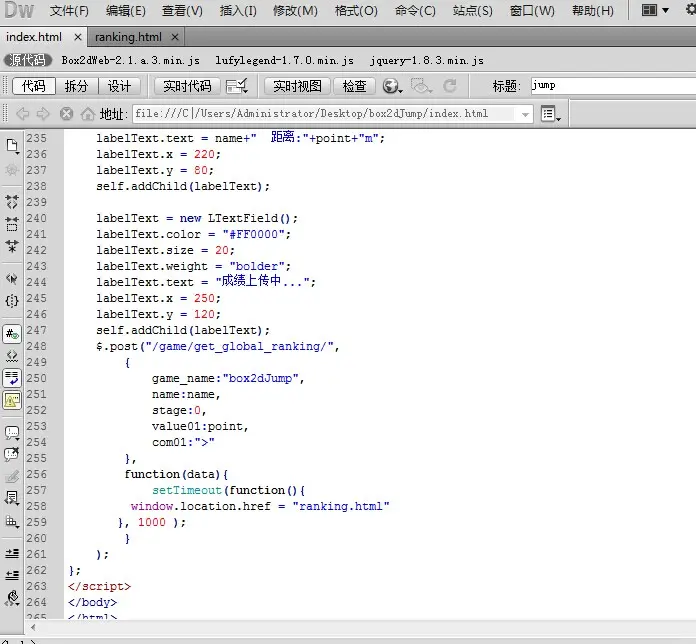Screen dimensions: 696x644
Task: Click the check browser compatibility icon
Action: (x=237, y=86)
